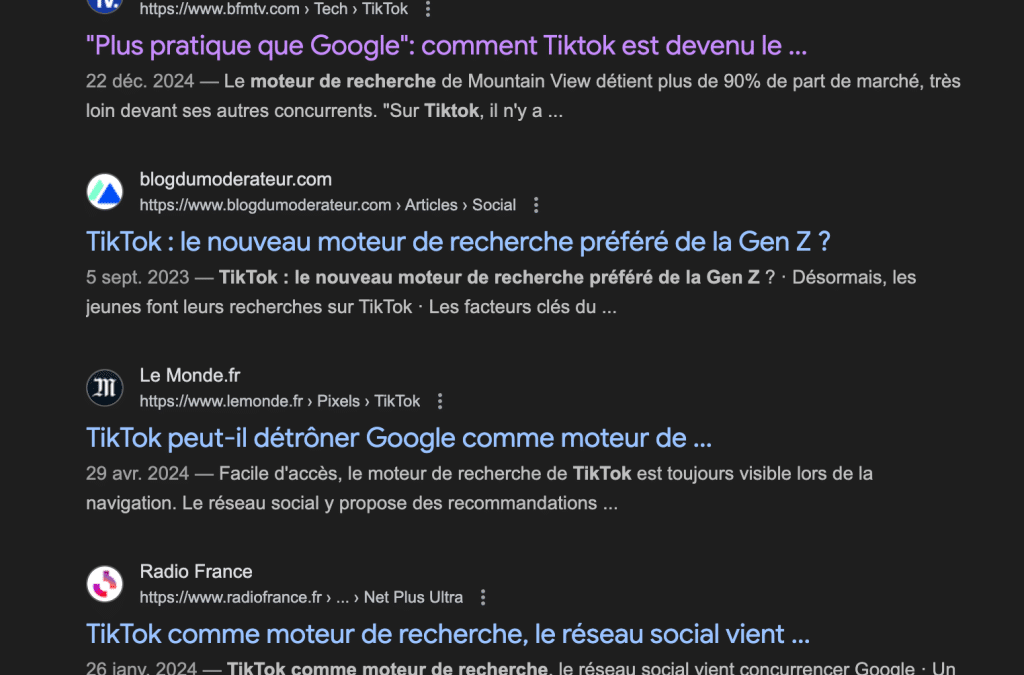Open the three-dot menu for the blogdumoderateur result

coord(536,205)
